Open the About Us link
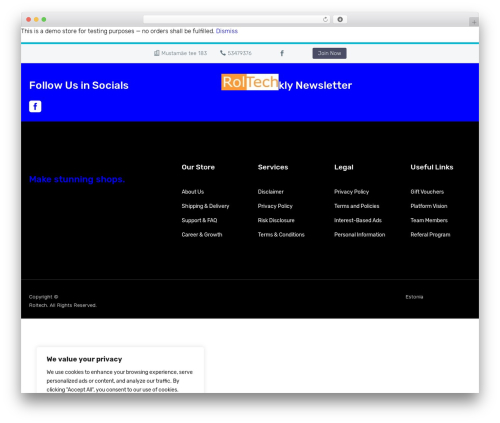 [193, 192]
